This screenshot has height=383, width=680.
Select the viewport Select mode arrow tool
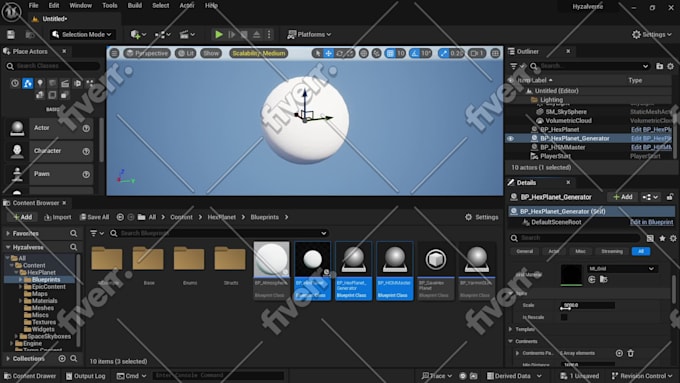[318, 53]
